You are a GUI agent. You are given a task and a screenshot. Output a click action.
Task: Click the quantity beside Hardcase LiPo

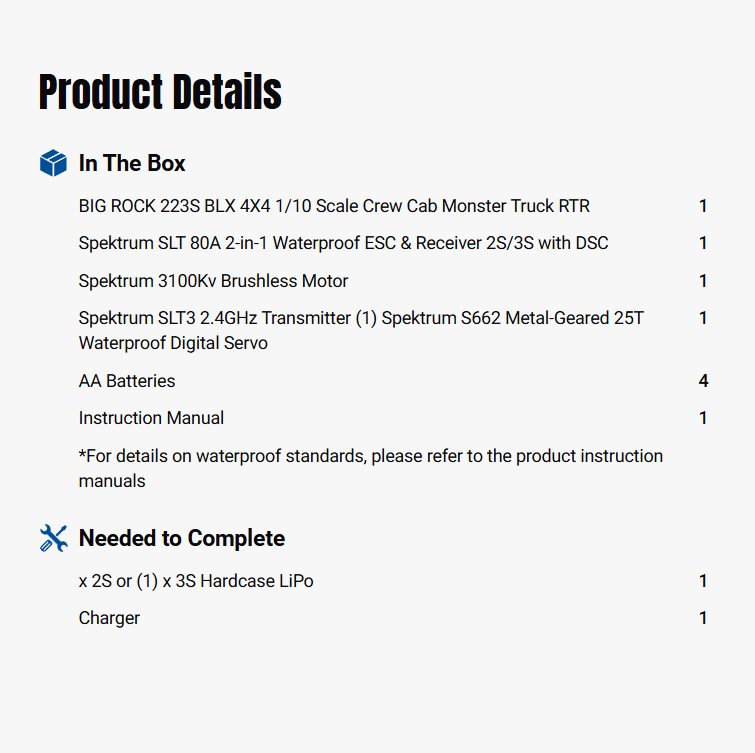703,581
